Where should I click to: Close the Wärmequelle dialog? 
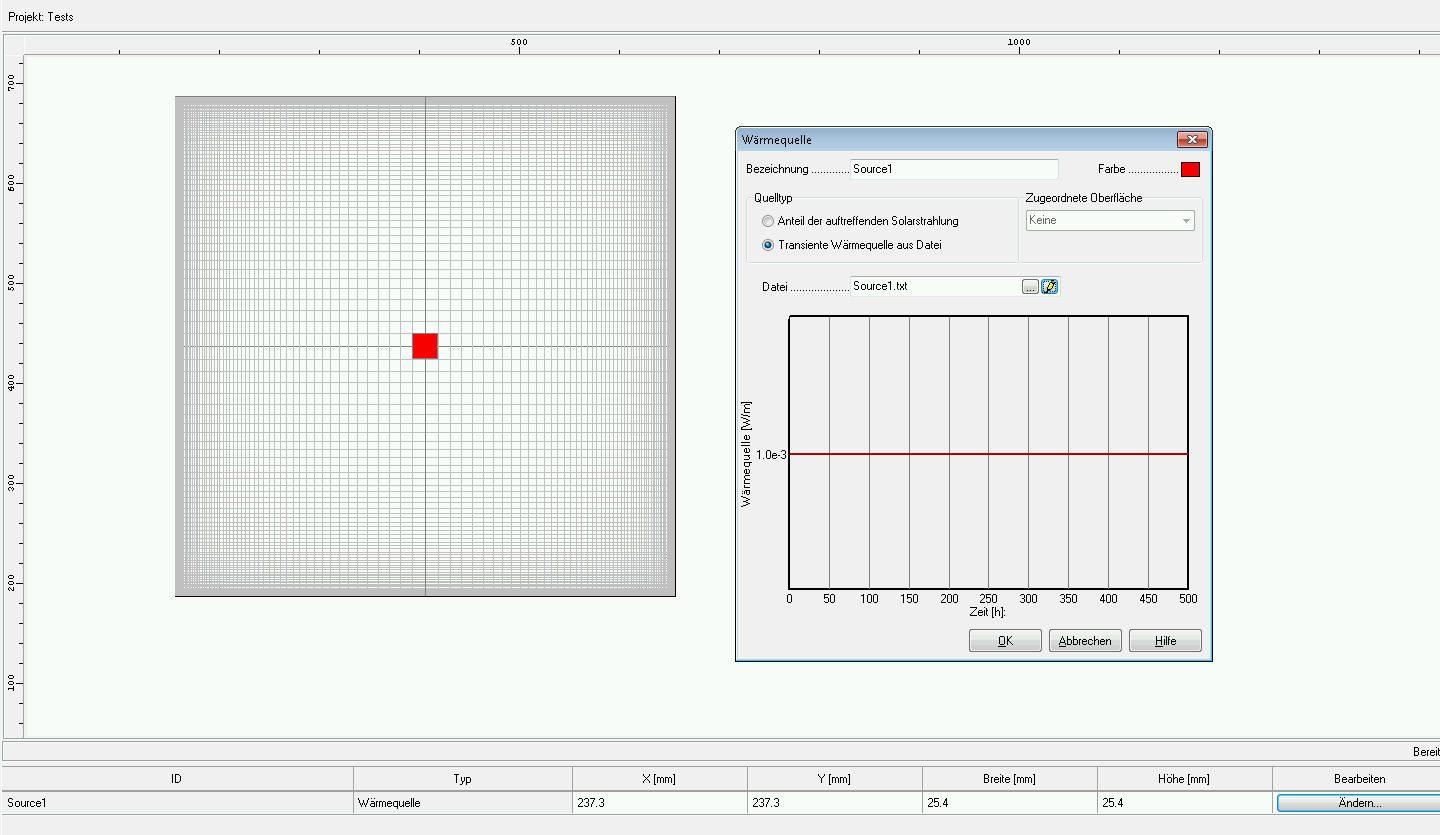point(1191,140)
